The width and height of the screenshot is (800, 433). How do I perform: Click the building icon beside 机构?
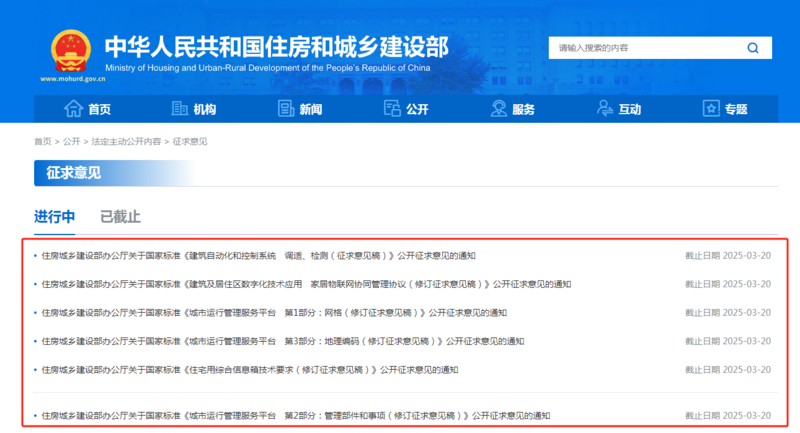pyautogui.click(x=179, y=109)
